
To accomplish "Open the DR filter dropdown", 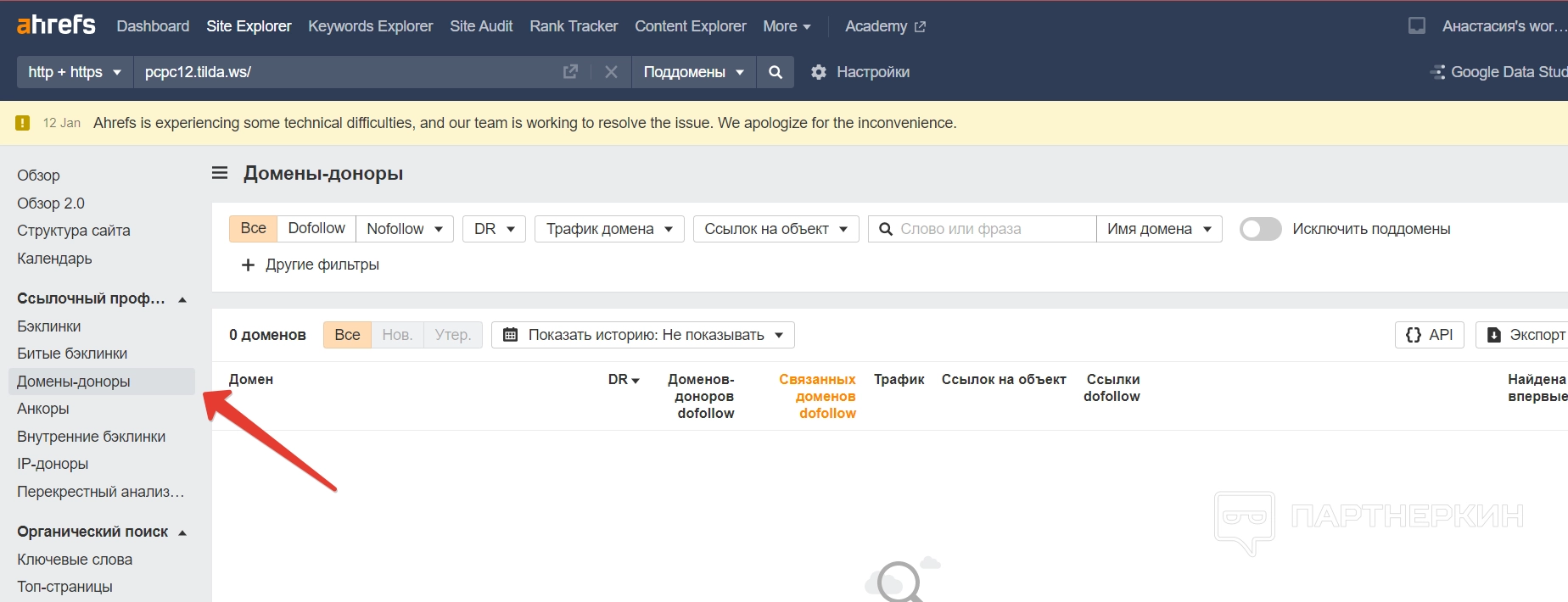I will coord(494,229).
